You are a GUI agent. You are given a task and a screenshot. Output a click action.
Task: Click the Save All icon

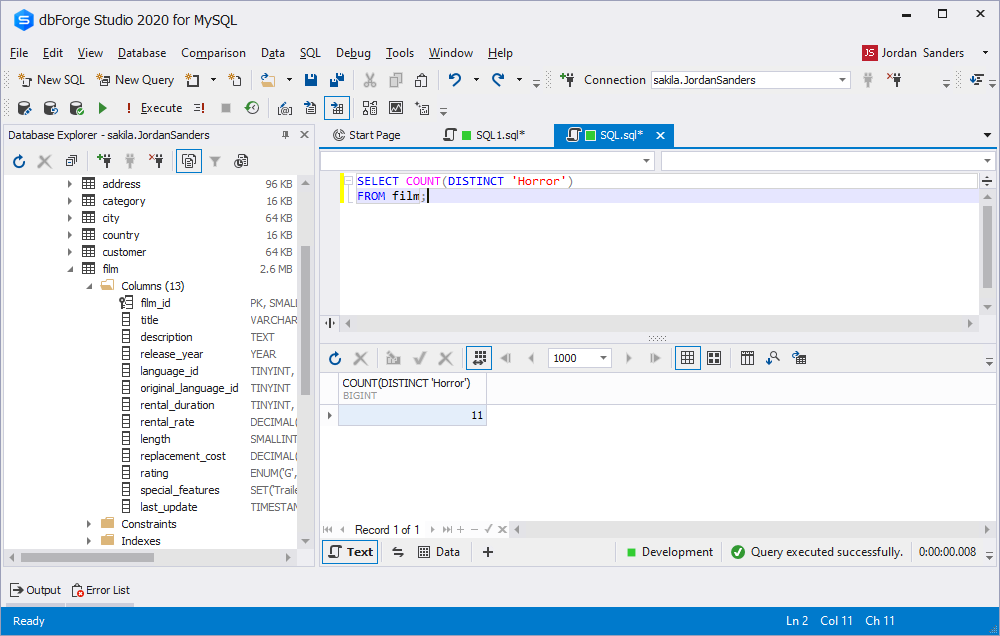point(337,80)
